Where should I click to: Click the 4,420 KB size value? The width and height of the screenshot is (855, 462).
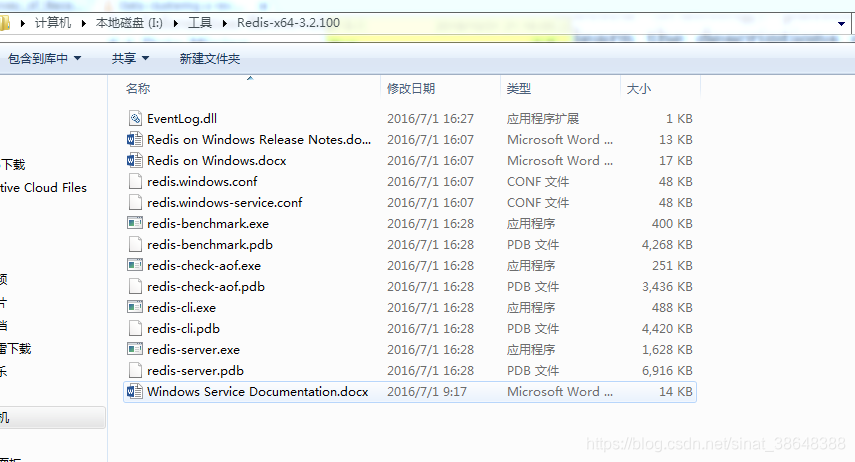pos(667,328)
